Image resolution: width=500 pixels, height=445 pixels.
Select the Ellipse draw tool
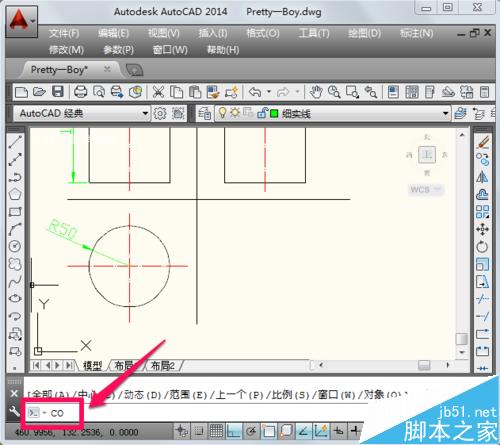(15, 299)
